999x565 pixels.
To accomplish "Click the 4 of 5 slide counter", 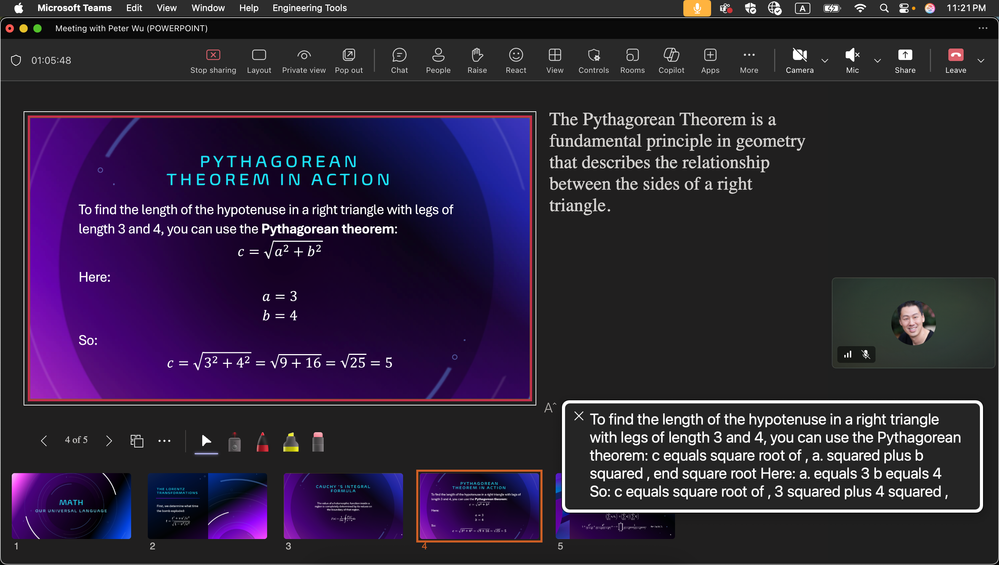I will click(76, 440).
